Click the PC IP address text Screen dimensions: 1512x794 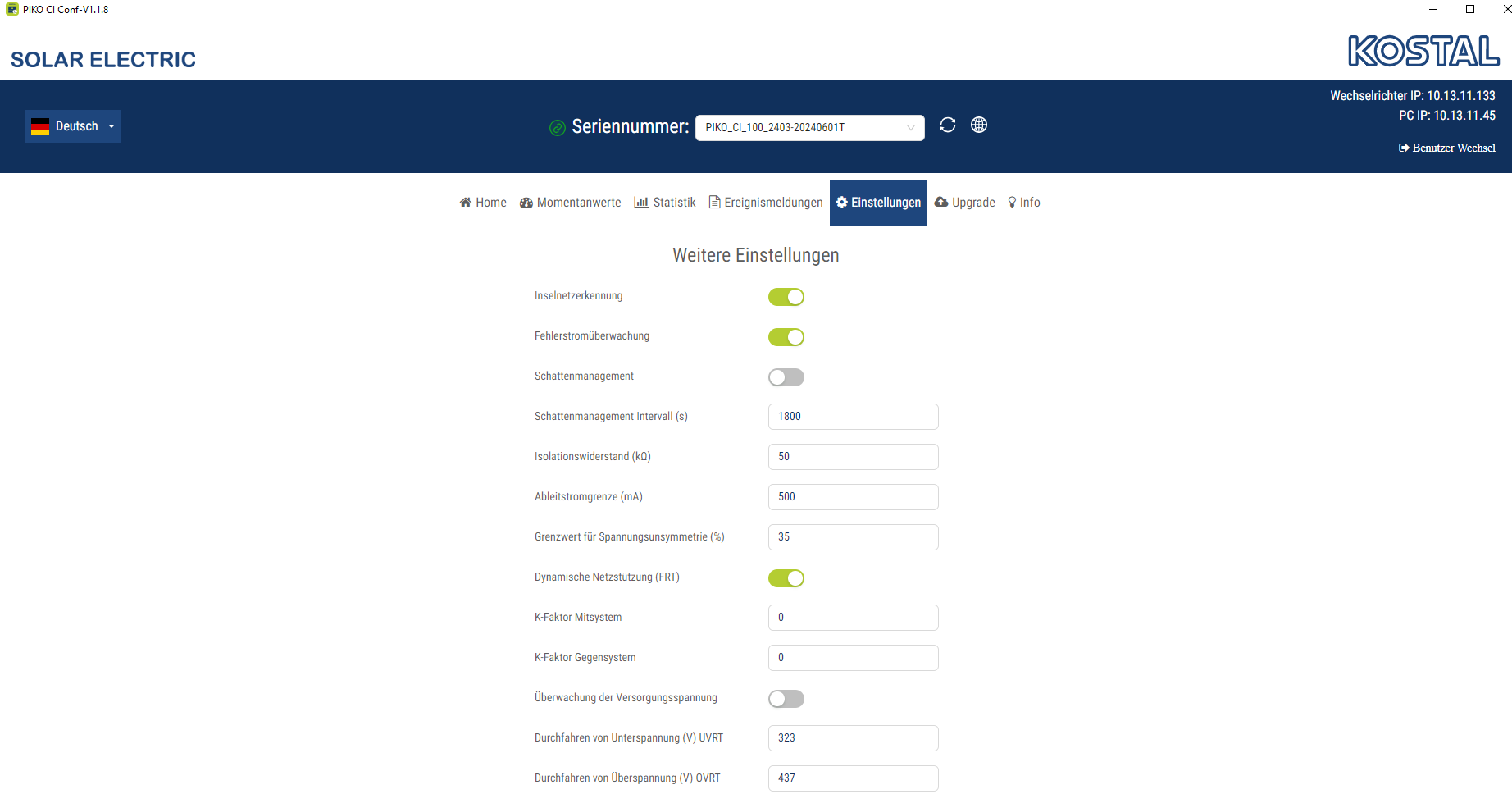pos(1447,116)
